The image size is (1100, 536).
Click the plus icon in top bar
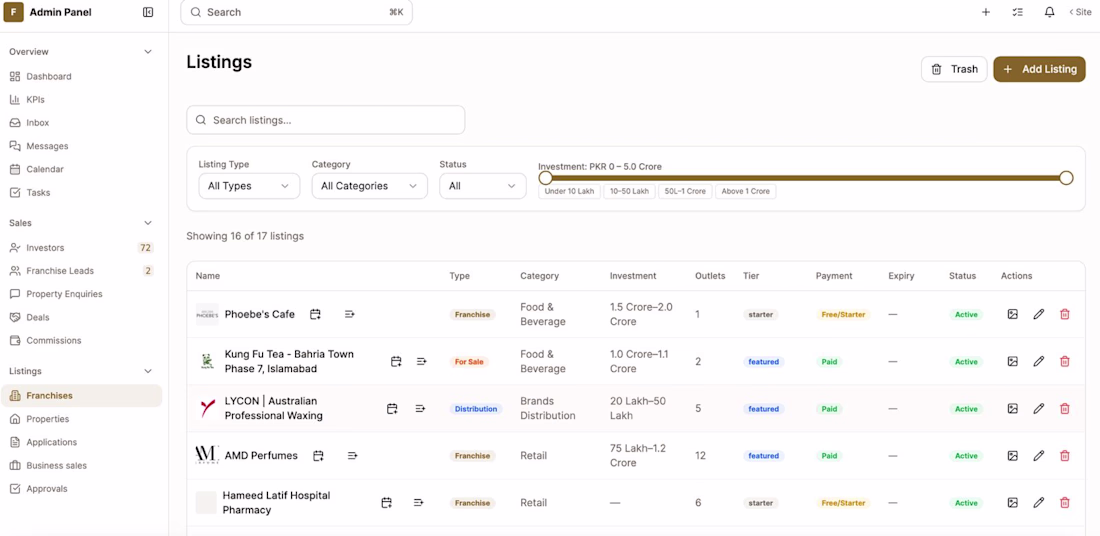(986, 12)
